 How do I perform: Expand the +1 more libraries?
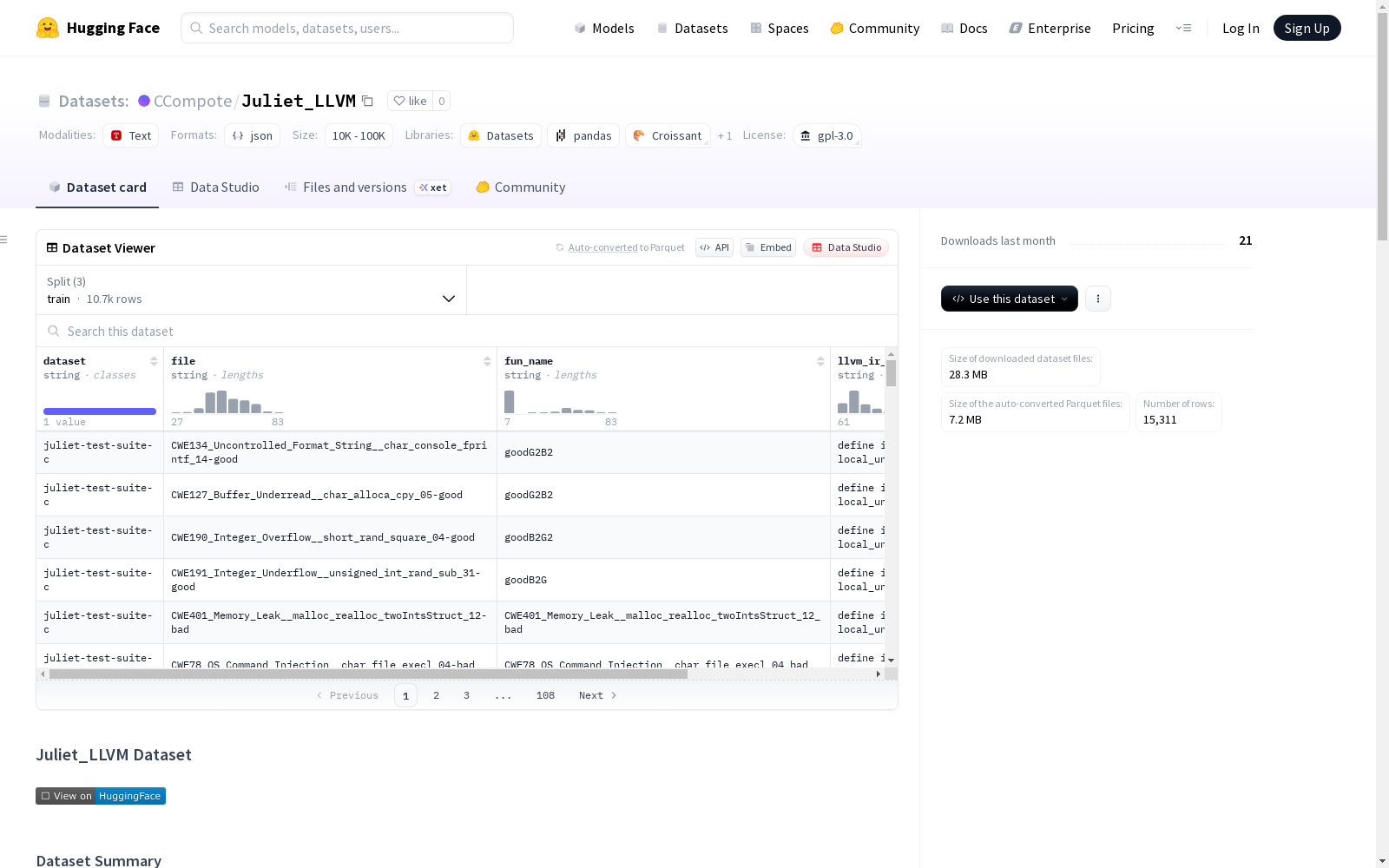click(725, 135)
